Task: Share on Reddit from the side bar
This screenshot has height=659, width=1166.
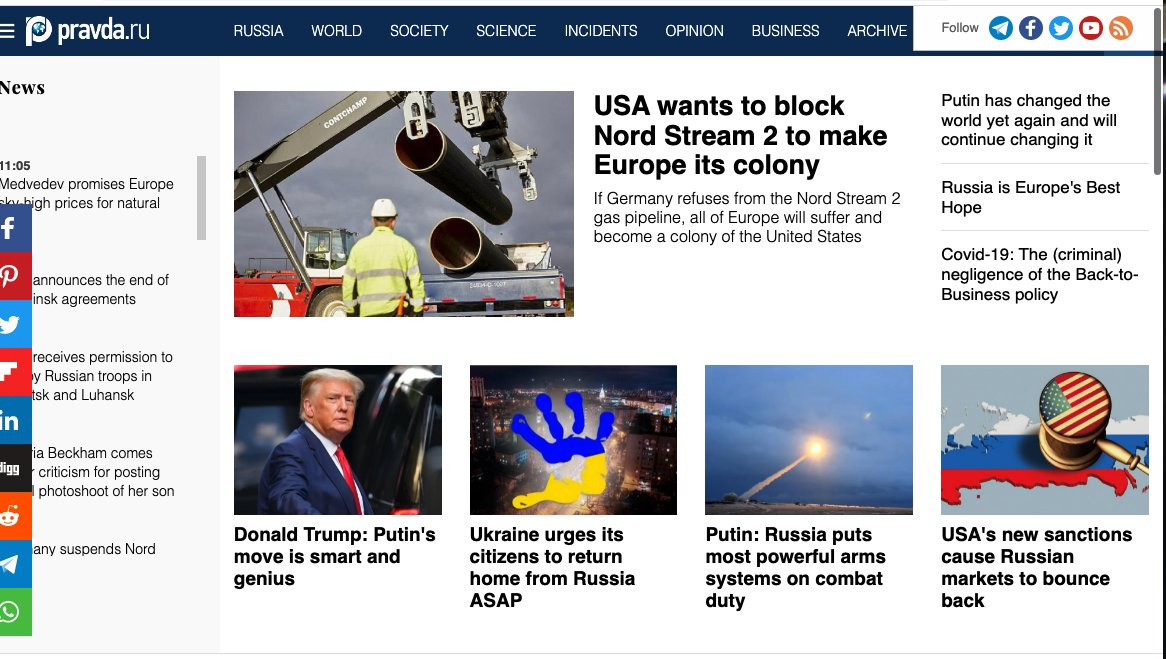Action: pos(16,516)
